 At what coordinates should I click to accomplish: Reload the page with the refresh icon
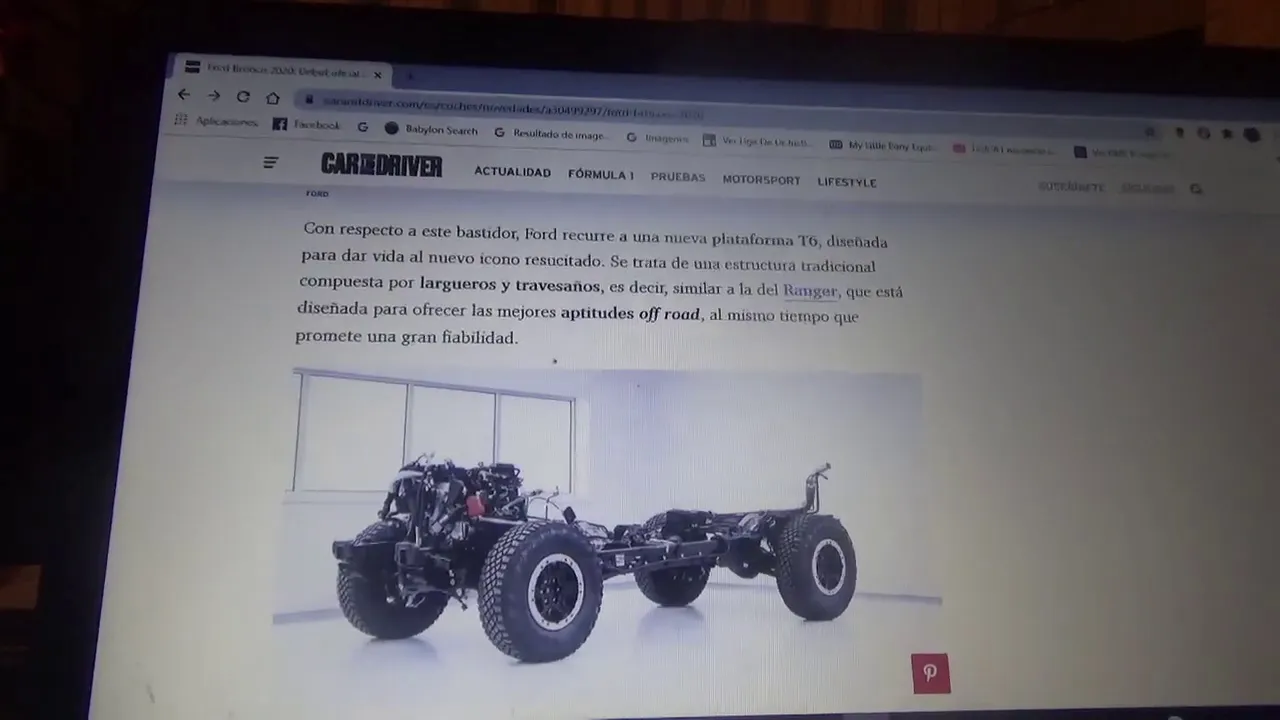coord(243,97)
